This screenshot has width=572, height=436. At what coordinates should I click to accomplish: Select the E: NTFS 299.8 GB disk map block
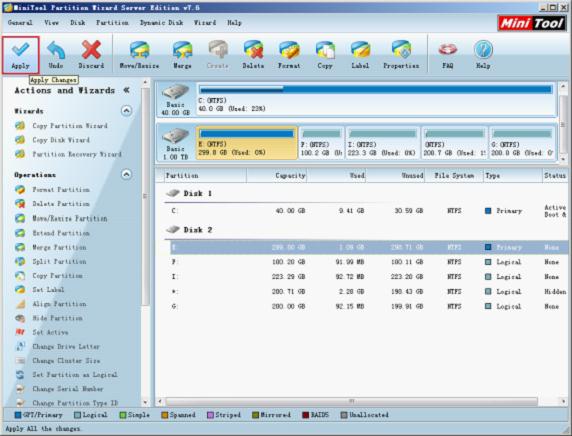pos(247,143)
